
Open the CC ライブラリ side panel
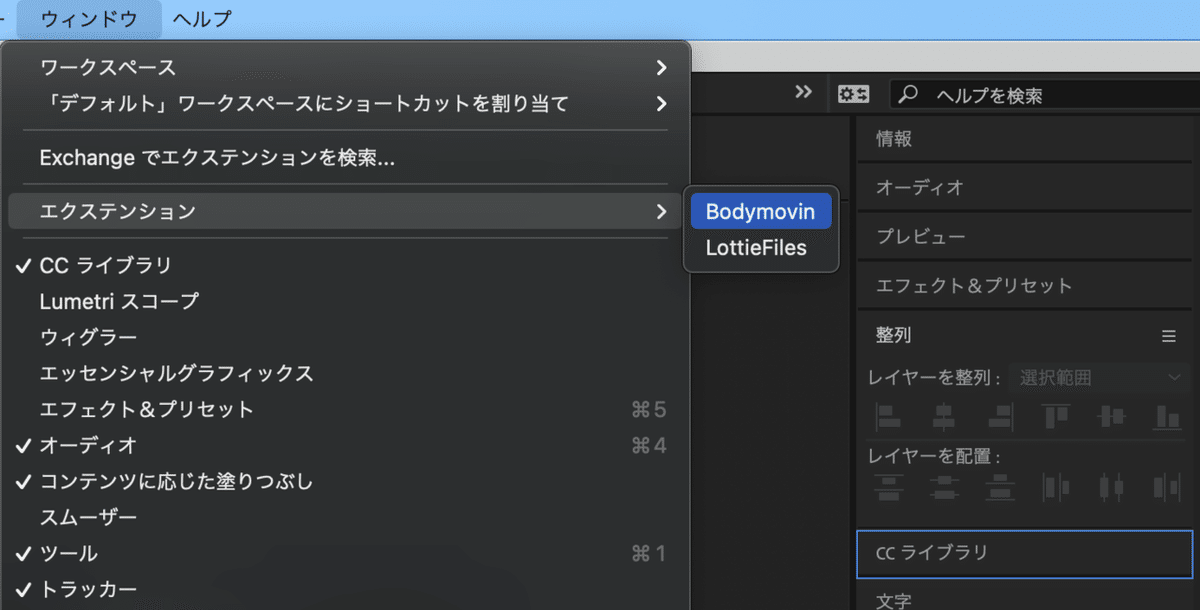1025,554
